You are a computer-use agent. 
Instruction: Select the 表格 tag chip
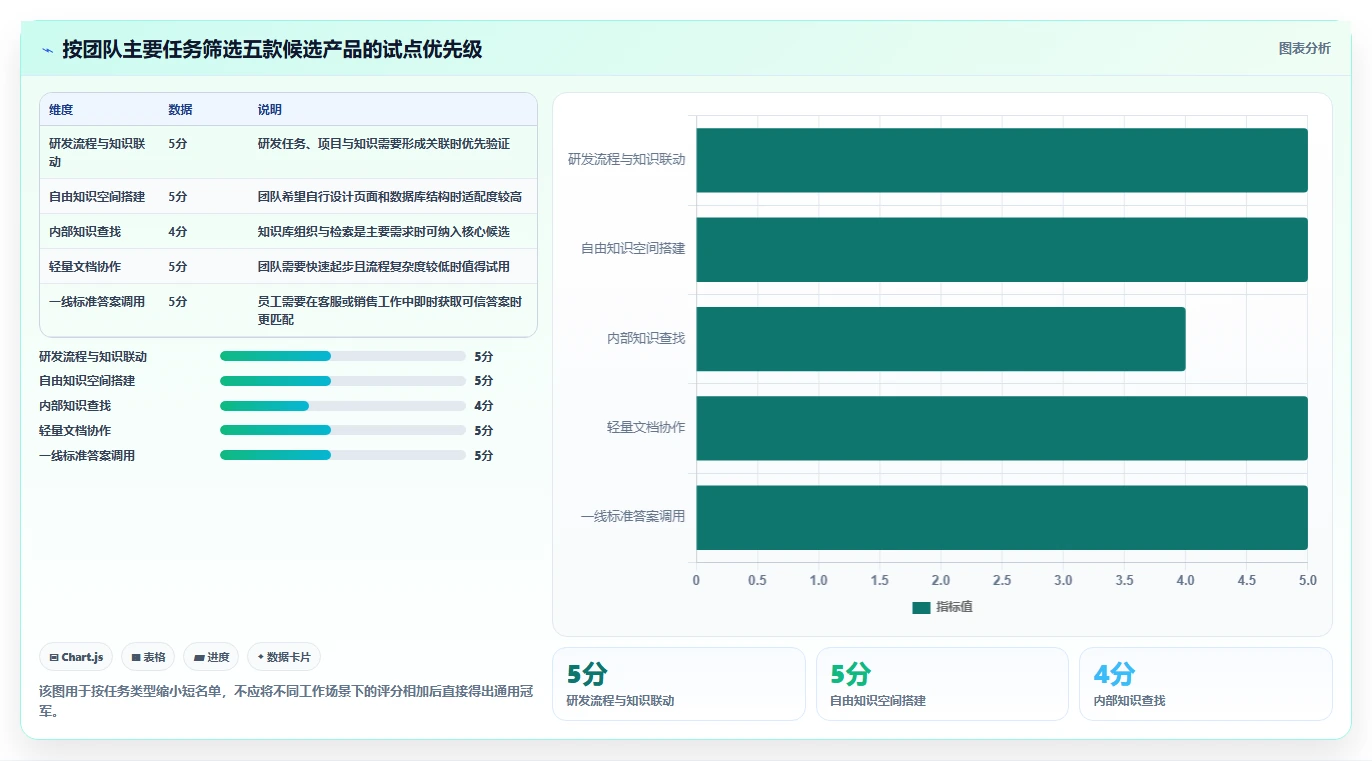point(148,657)
